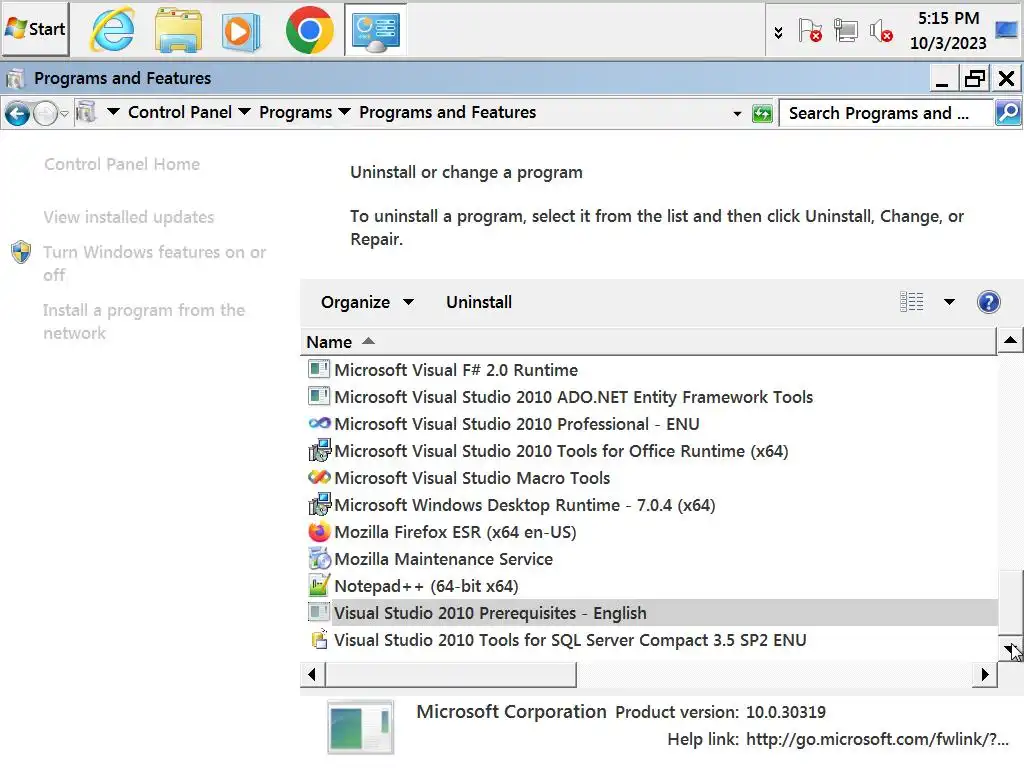Open Windows Explorer folder icon in taskbar
1024x768 pixels.
coord(178,30)
